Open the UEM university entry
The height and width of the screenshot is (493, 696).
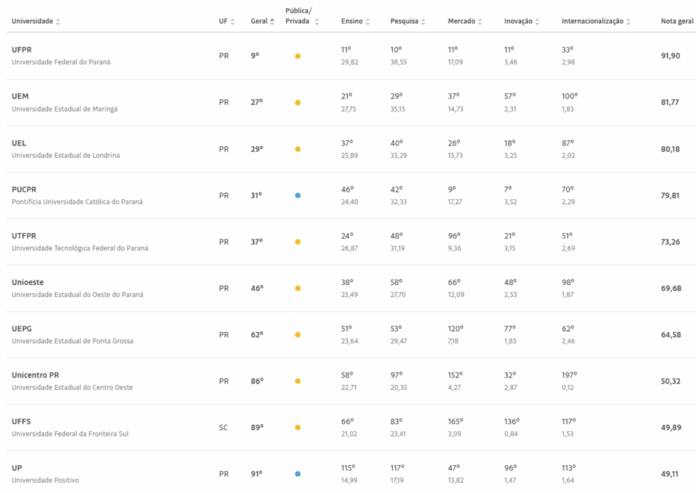point(20,96)
